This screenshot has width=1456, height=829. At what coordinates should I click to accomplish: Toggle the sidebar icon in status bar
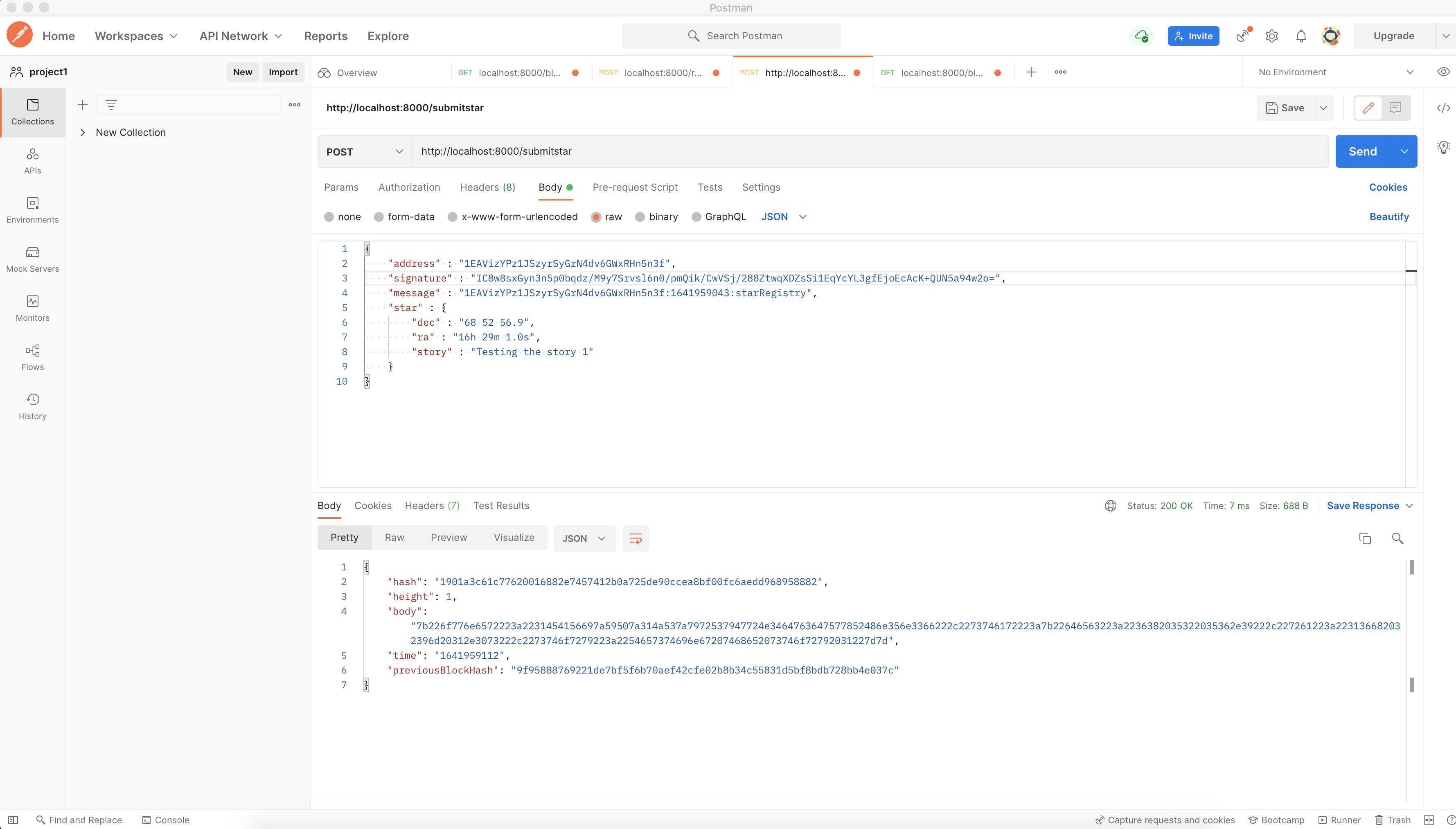coord(13,820)
